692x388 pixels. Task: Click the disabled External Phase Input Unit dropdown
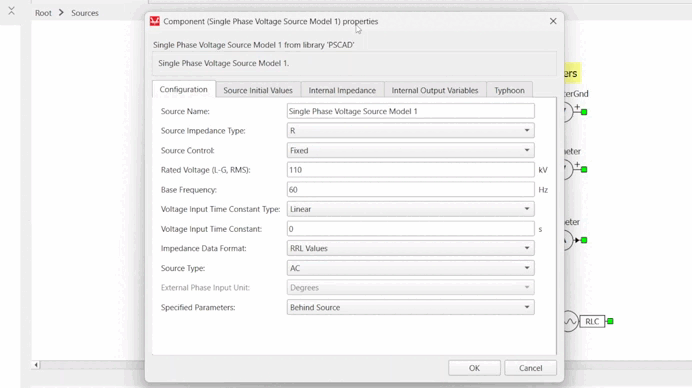point(410,288)
